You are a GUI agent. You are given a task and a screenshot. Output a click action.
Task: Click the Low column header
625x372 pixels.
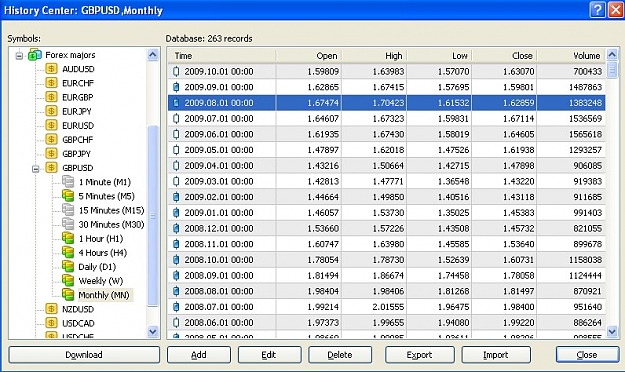click(439, 55)
